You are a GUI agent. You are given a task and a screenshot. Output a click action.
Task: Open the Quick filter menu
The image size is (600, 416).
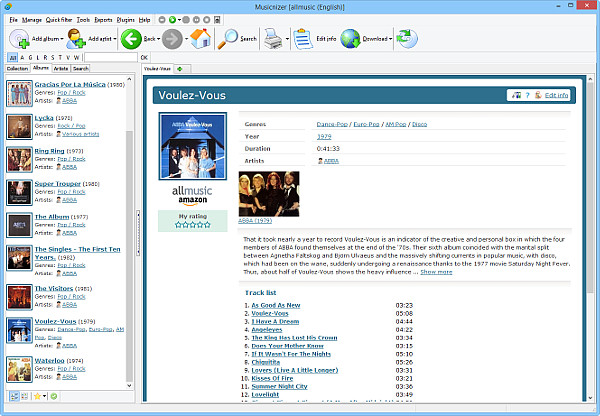pyautogui.click(x=59, y=20)
